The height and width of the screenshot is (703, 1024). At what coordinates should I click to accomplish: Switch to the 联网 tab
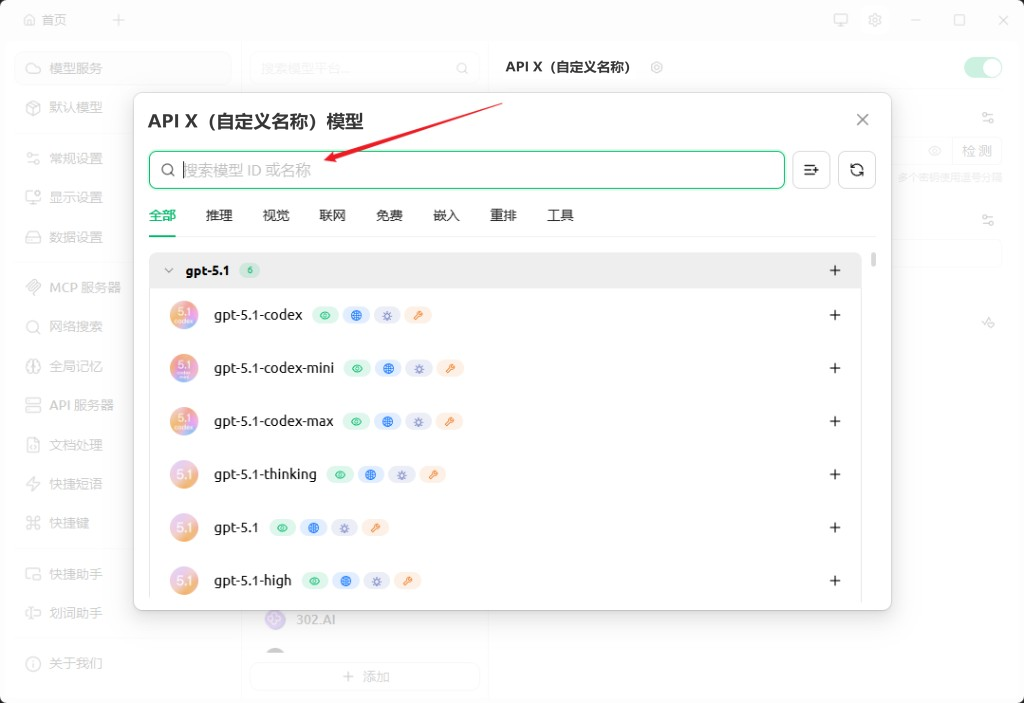pos(332,216)
